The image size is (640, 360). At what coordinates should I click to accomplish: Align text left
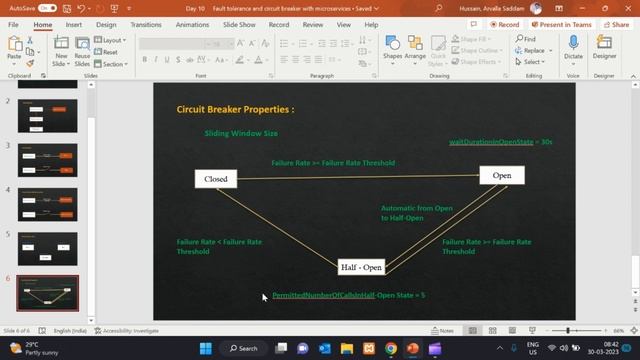[284, 60]
